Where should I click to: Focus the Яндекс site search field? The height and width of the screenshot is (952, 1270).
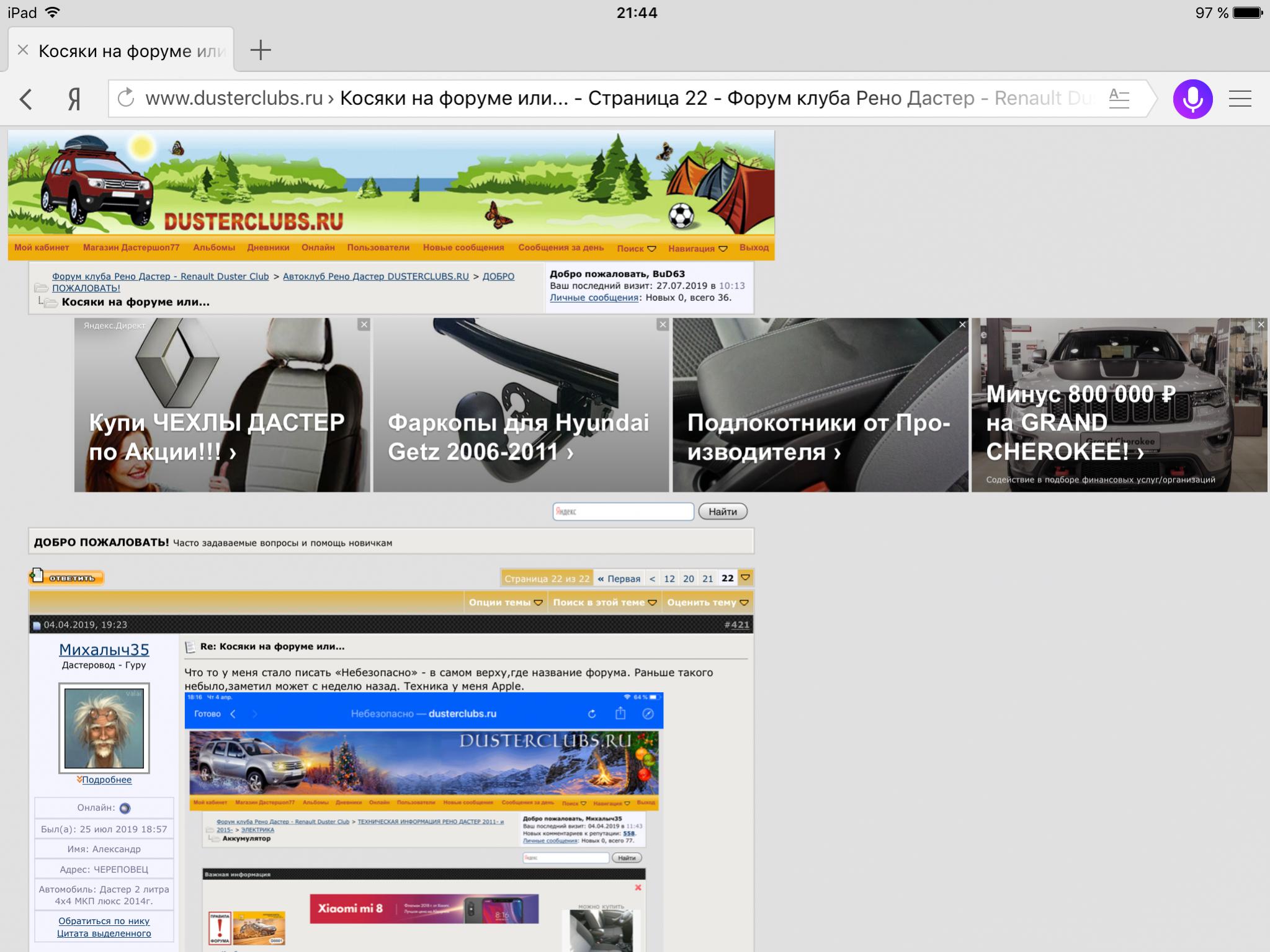point(623,512)
